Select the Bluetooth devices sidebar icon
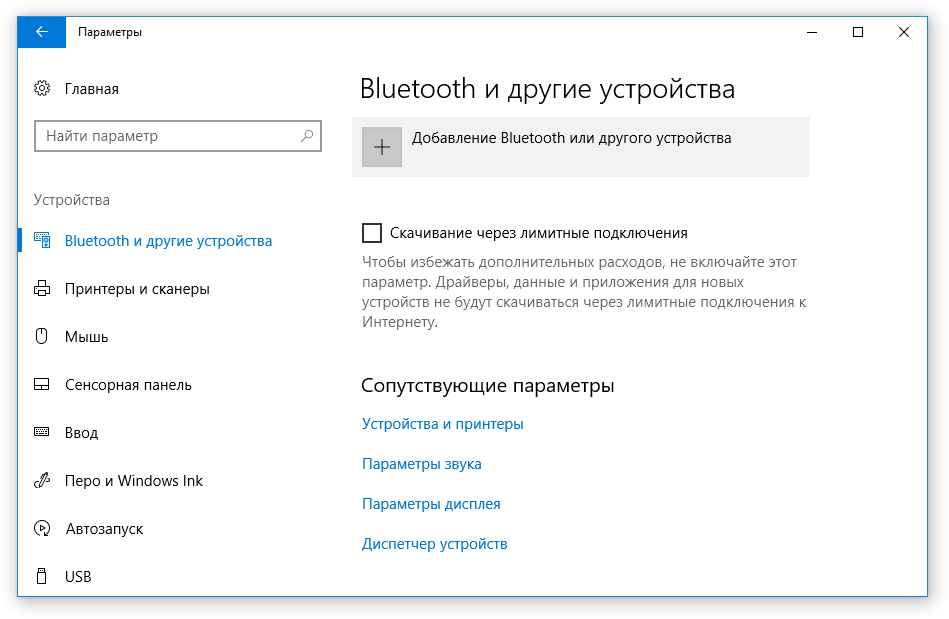Image resolution: width=949 pixels, height=619 pixels. tap(42, 240)
